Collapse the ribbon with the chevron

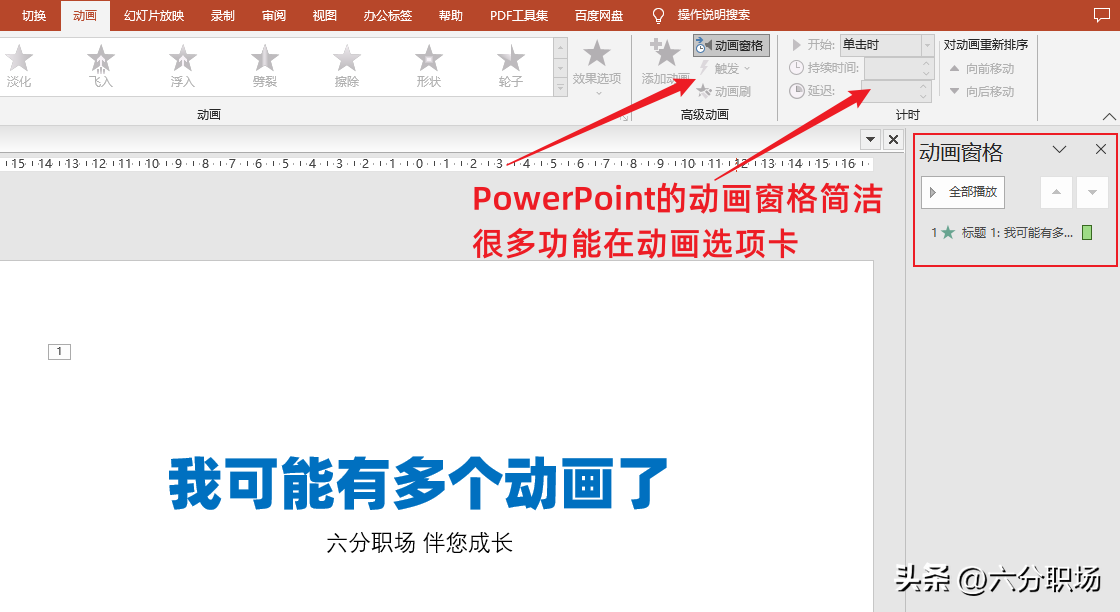pos(1109,116)
